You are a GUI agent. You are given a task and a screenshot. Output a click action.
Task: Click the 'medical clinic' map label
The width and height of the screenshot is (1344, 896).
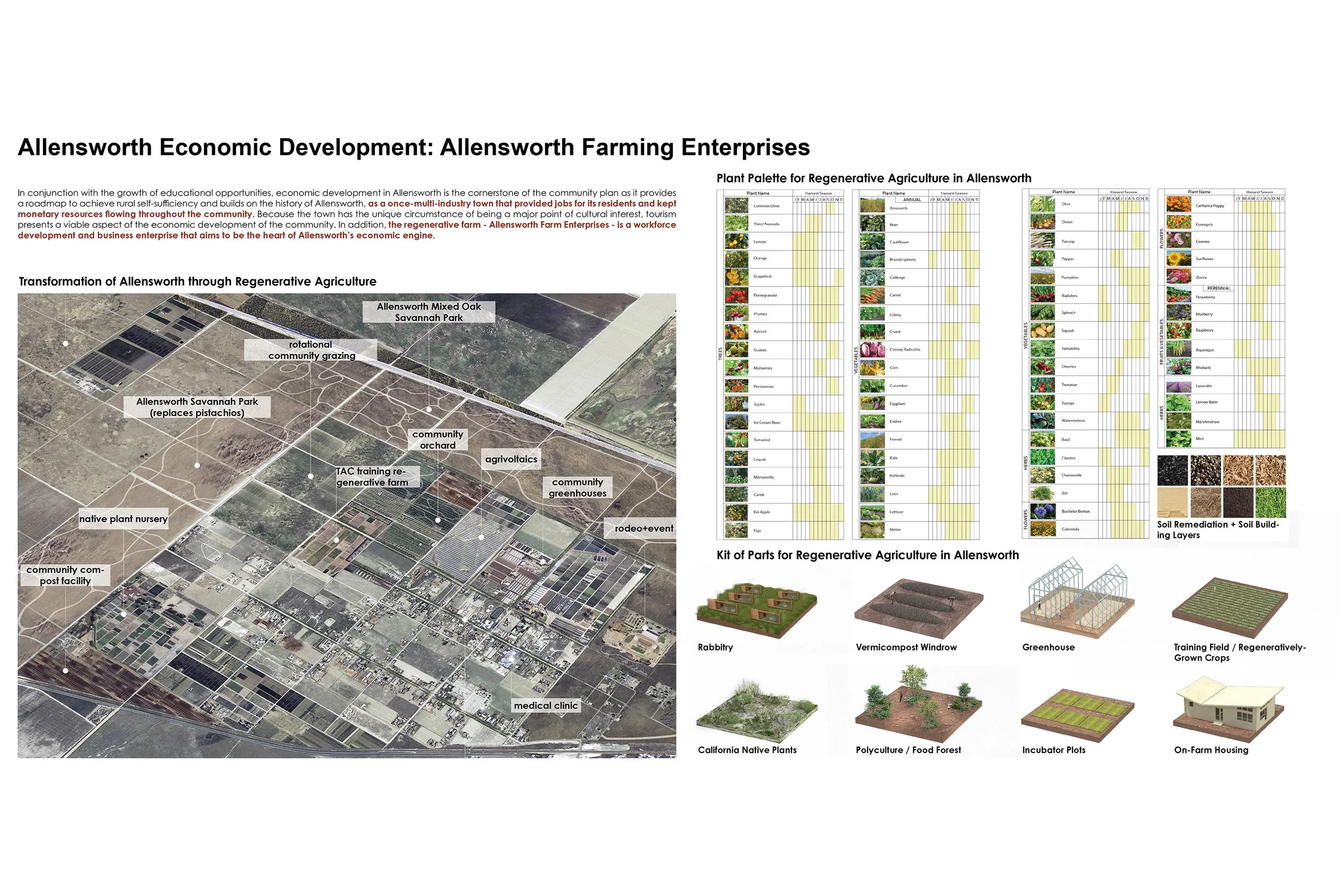click(x=546, y=706)
